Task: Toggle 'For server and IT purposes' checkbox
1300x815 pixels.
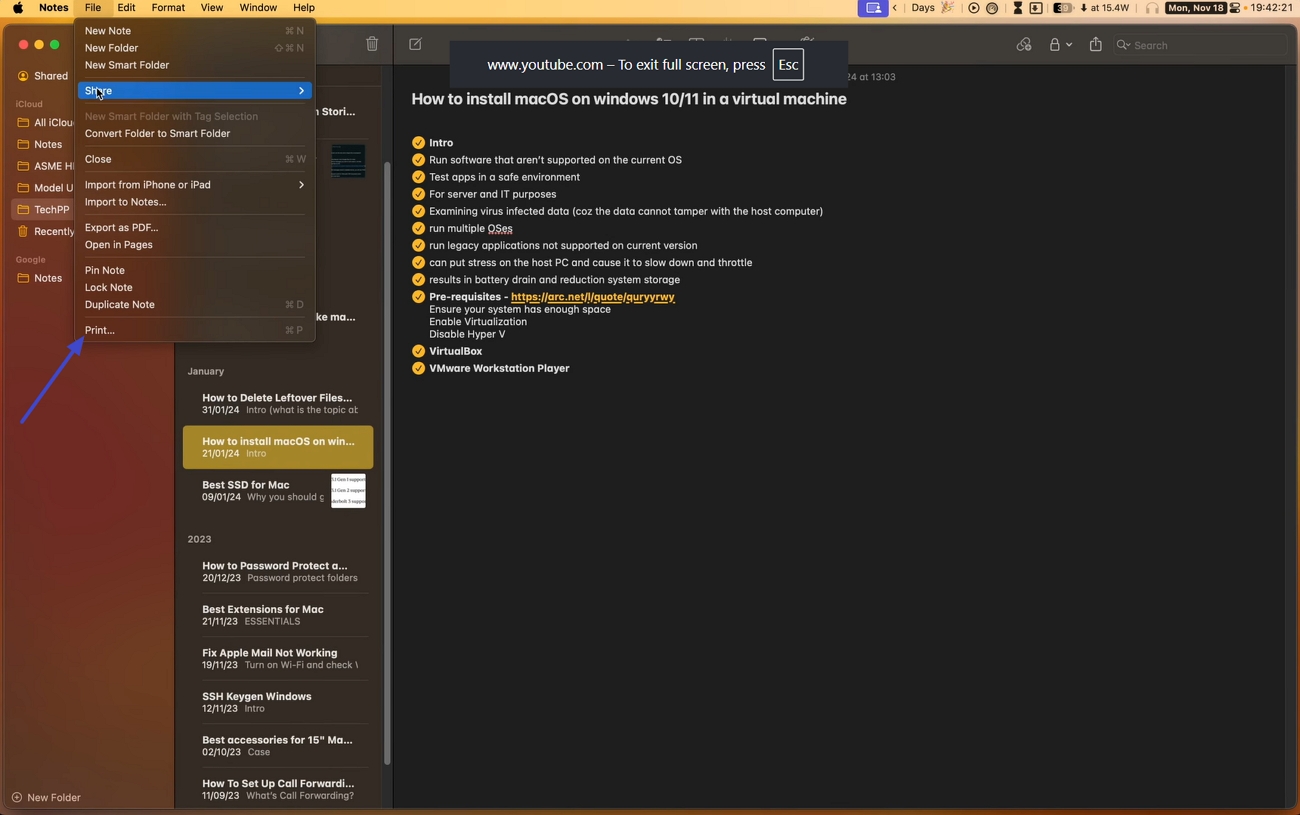Action: pos(418,194)
